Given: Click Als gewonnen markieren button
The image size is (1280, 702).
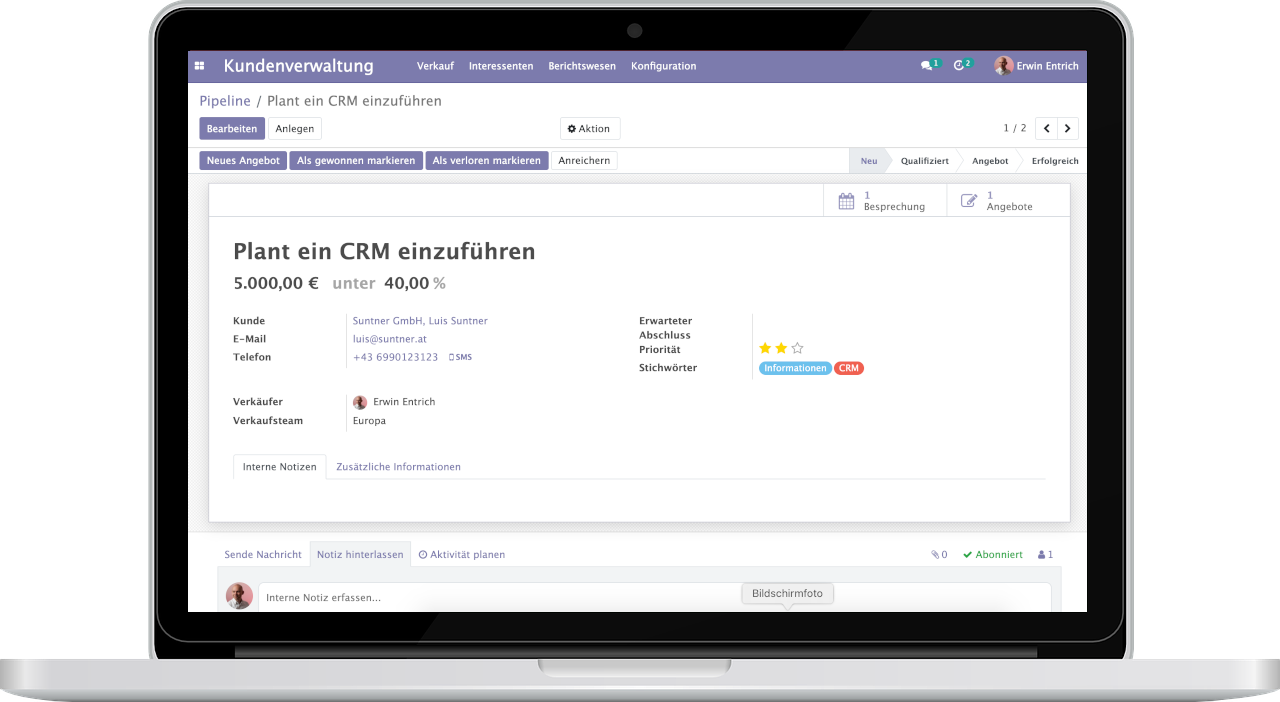Looking at the screenshot, I should (x=356, y=160).
